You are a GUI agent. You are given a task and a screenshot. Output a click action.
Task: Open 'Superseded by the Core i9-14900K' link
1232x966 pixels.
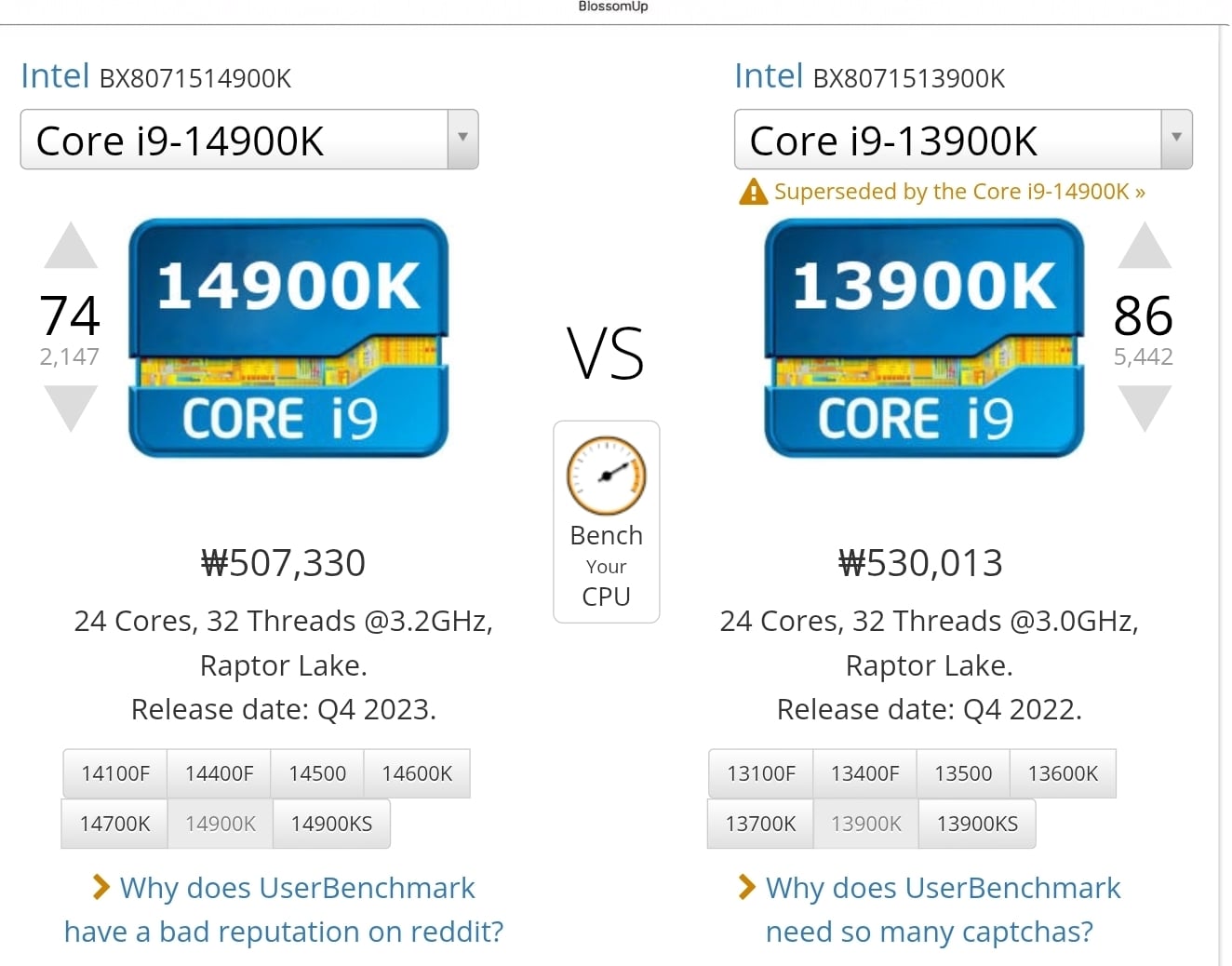click(x=959, y=192)
